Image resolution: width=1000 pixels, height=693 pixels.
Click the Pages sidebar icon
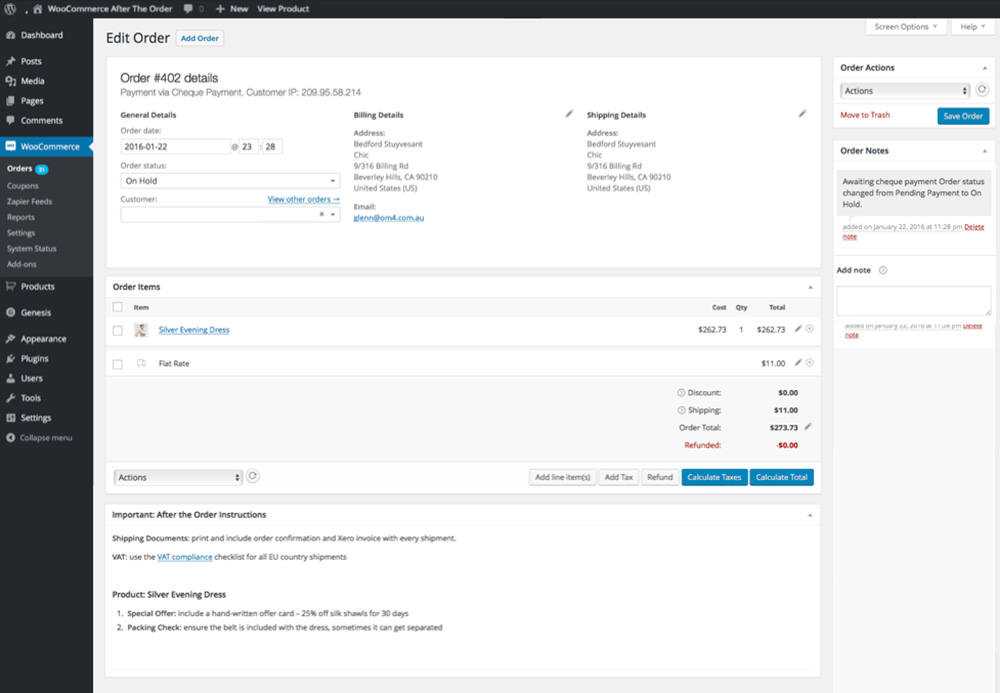10,101
